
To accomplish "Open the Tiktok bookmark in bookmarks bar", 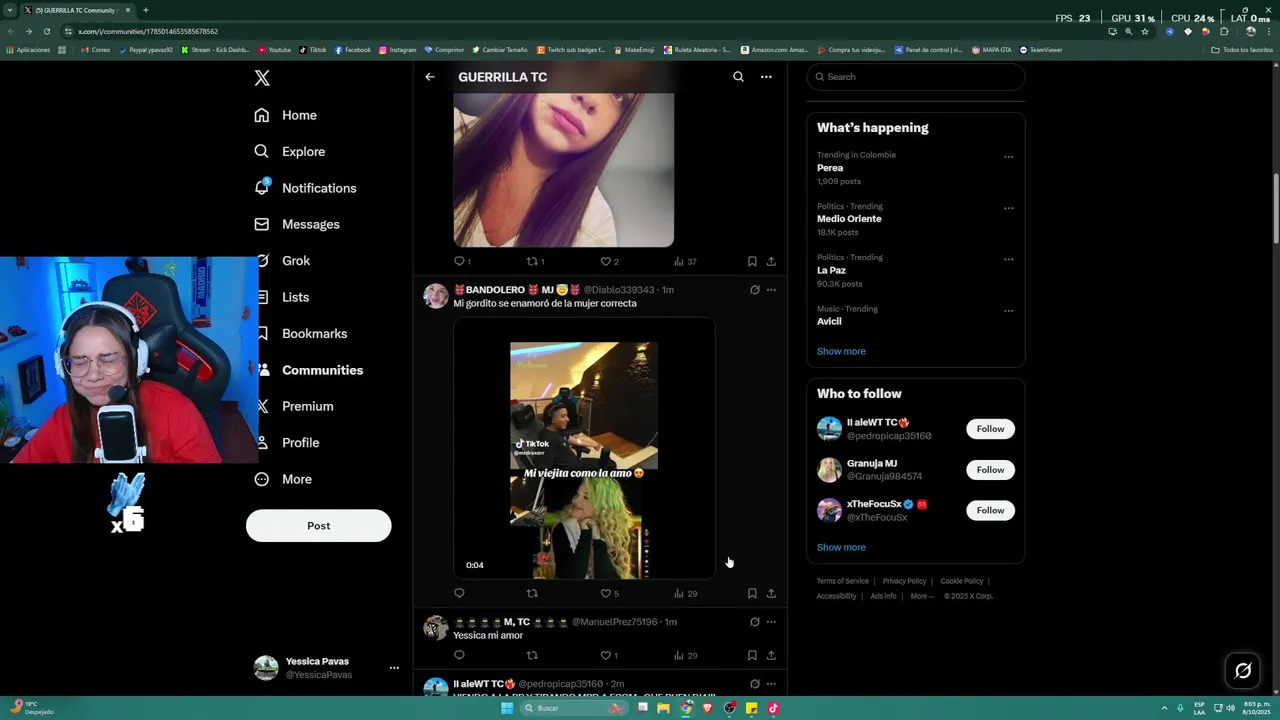I will [313, 50].
